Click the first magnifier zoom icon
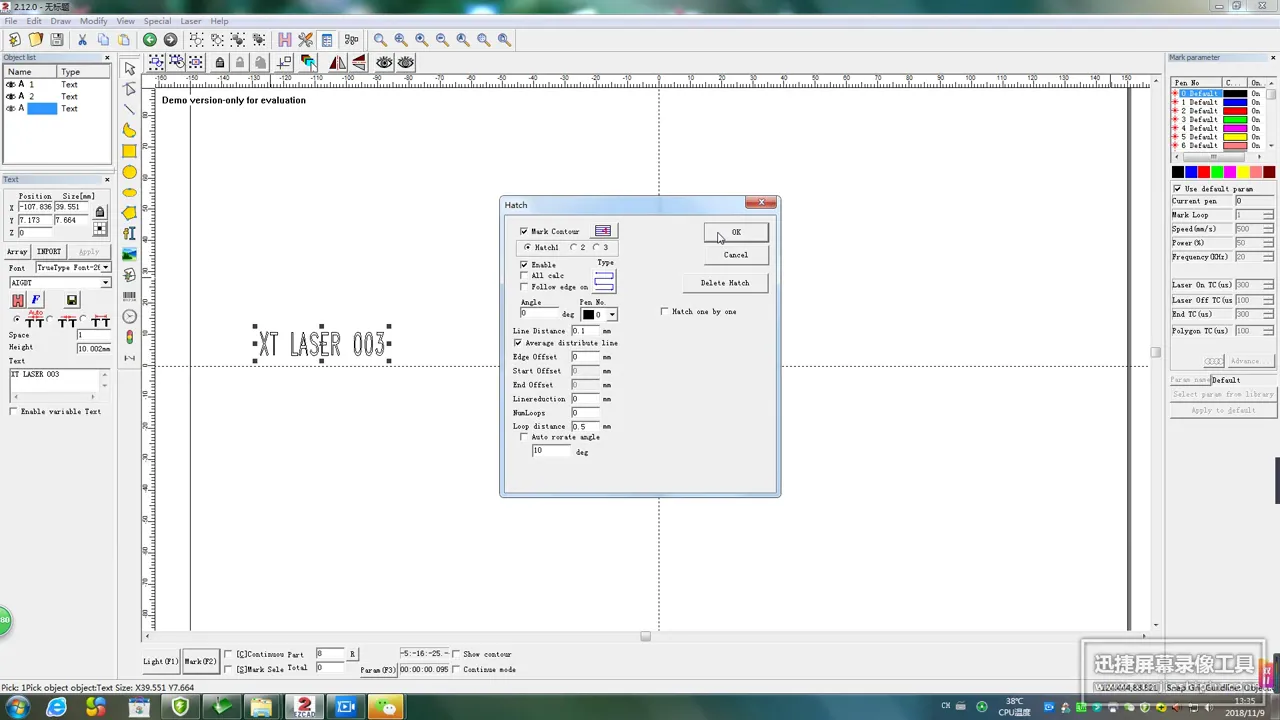The image size is (1280, 720). (x=380, y=40)
